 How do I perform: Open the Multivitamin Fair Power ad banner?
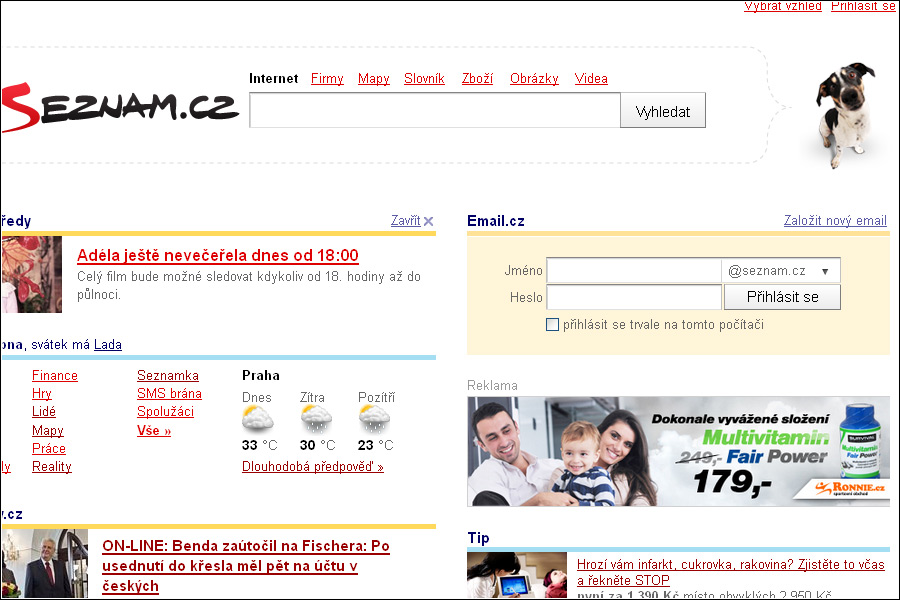[678, 451]
